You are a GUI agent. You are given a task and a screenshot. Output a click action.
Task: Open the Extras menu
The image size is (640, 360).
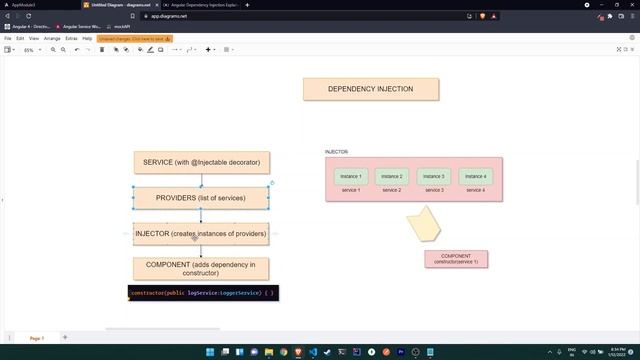coord(71,38)
